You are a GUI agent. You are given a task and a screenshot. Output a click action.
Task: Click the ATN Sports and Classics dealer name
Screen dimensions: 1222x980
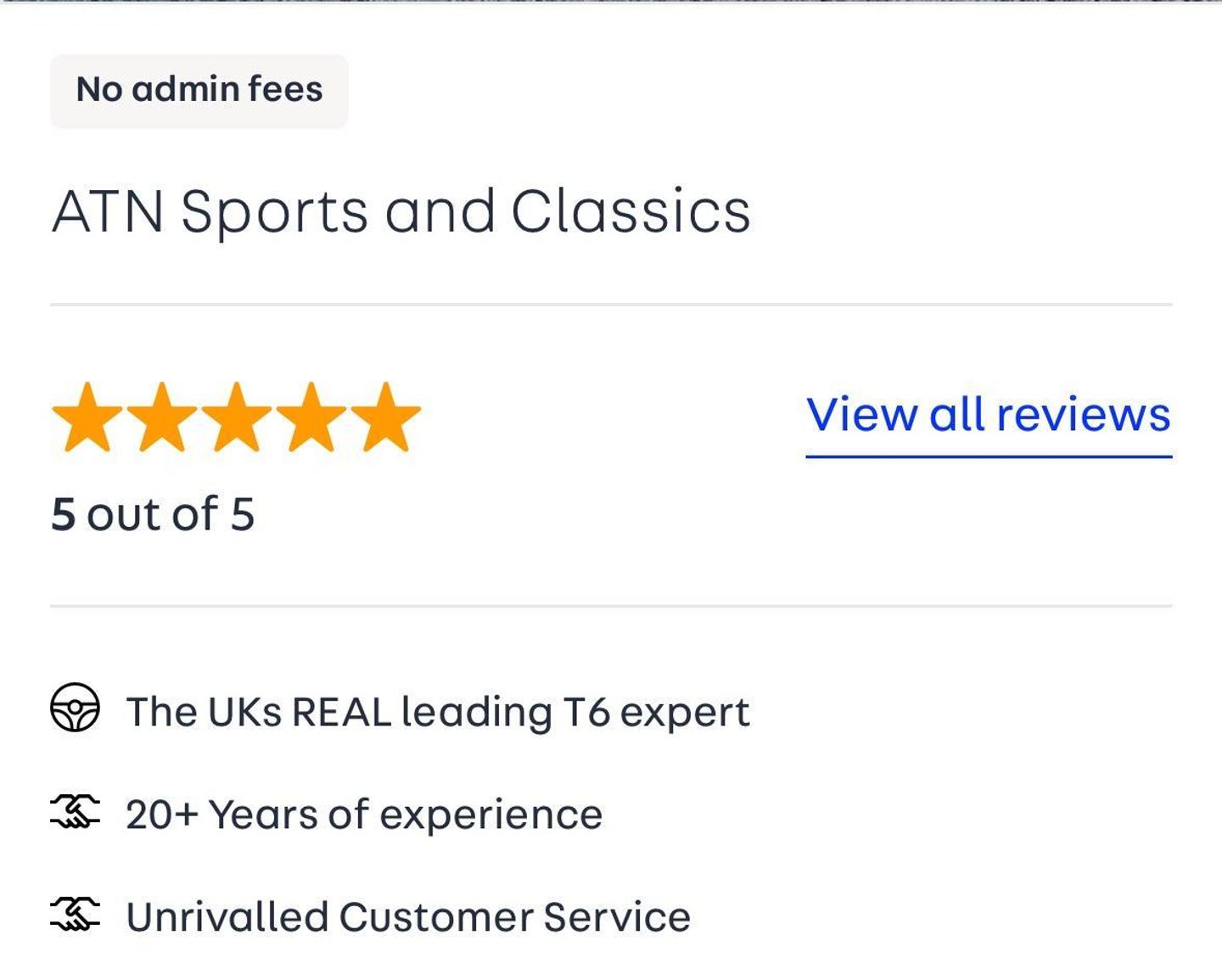point(401,210)
